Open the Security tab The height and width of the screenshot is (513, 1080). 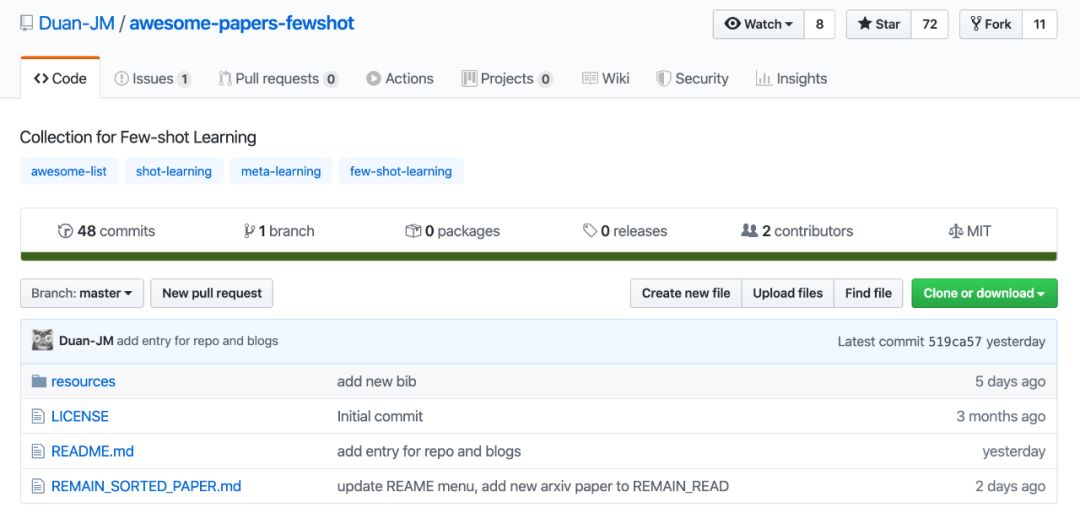click(x=692, y=78)
